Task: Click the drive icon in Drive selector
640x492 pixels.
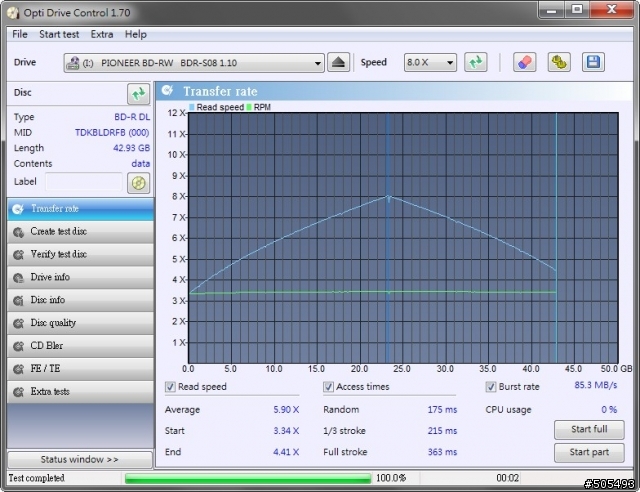Action: click(x=73, y=63)
